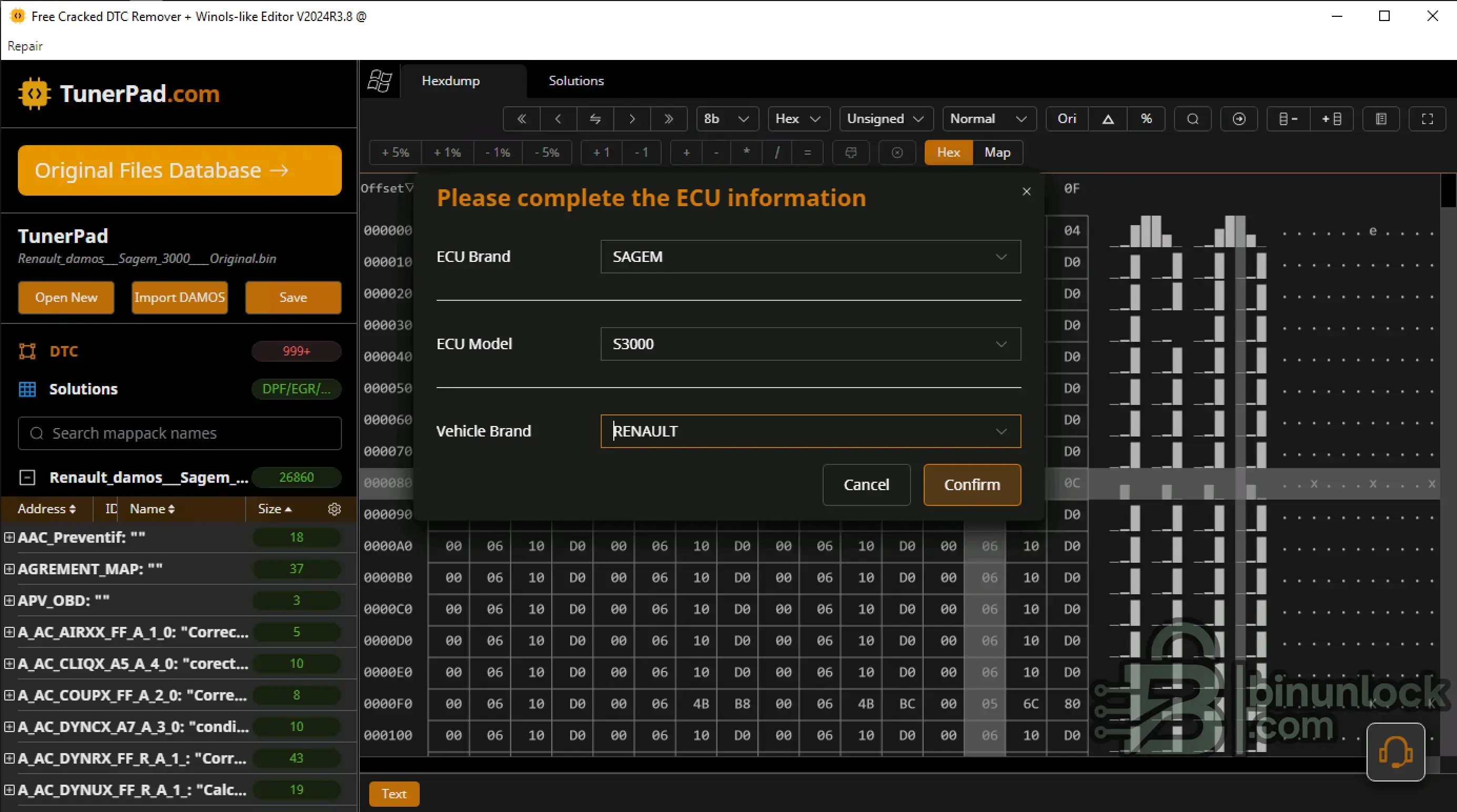Click the percent view icon
Screen dimensions: 1457x812
[x=1146, y=119]
